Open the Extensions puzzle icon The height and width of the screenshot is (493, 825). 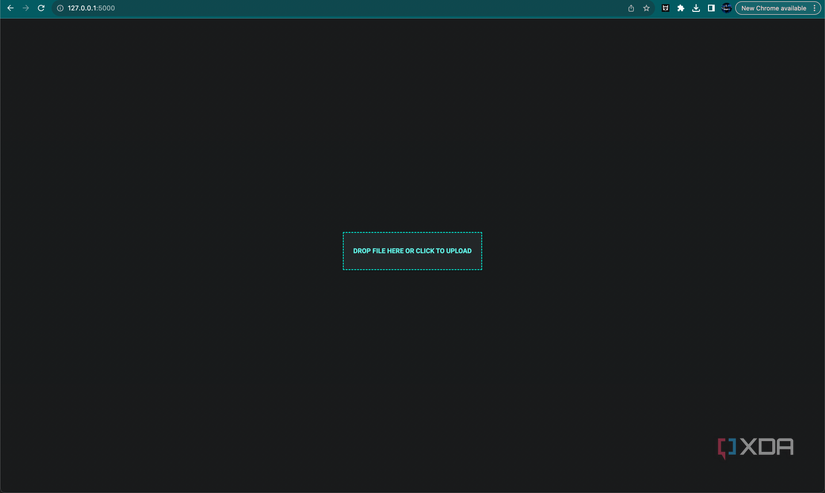[x=681, y=8]
